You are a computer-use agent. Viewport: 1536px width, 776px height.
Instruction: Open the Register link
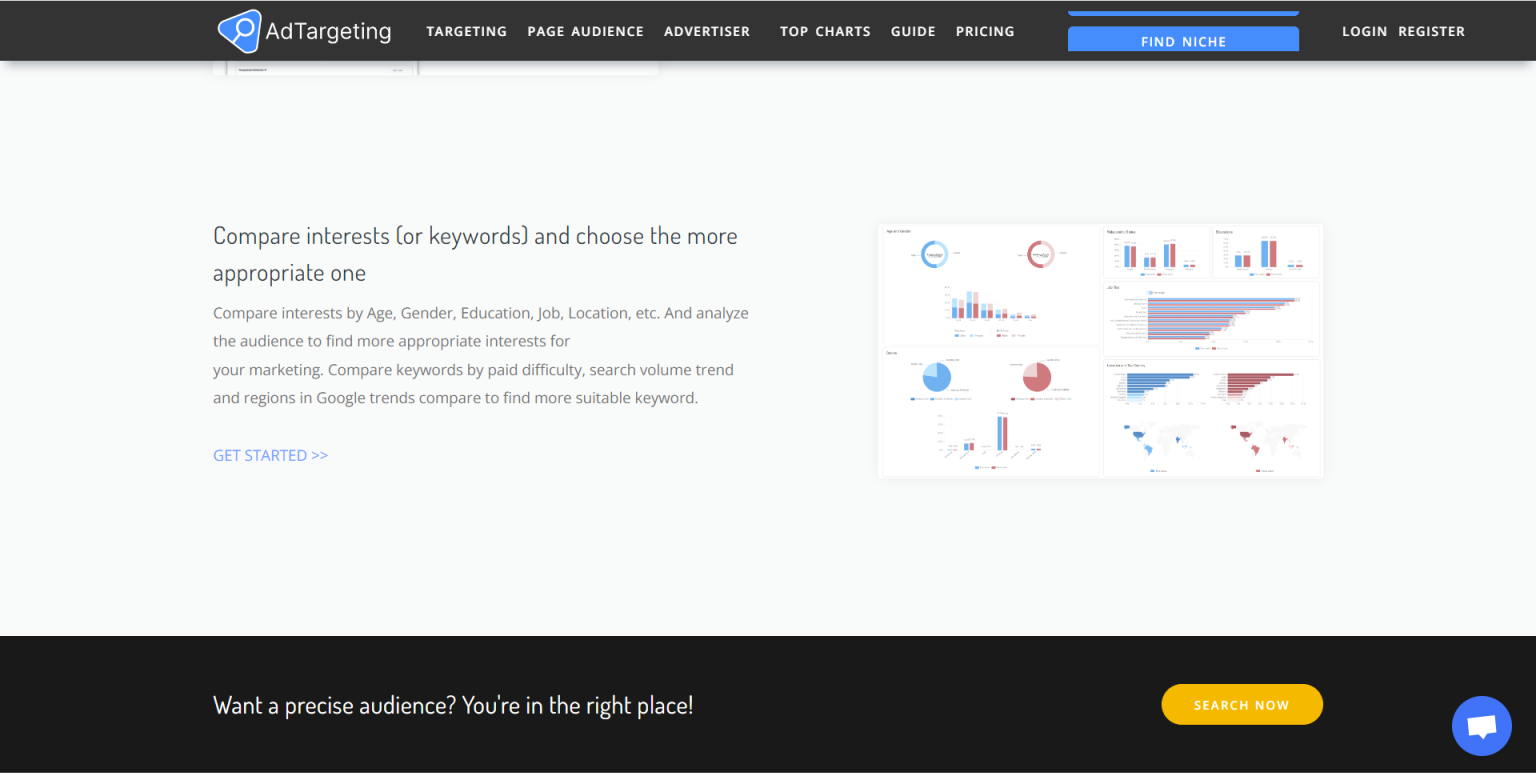point(1431,31)
